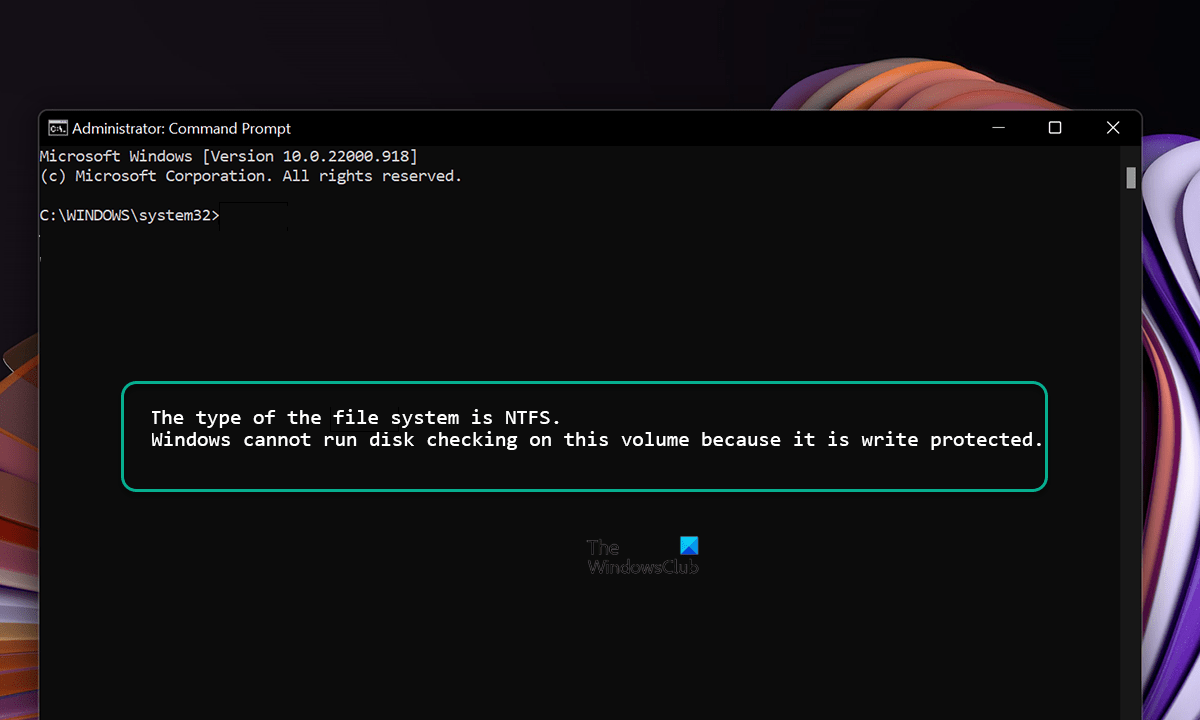
Task: Click the X close icon
Action: tap(1113, 127)
